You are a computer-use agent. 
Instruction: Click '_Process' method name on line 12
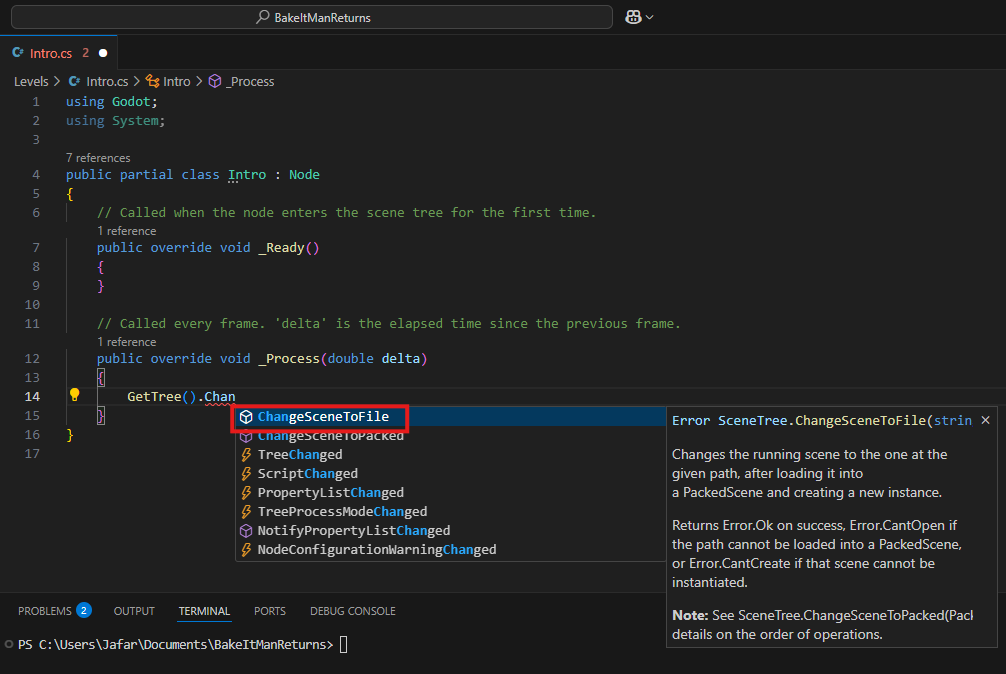289,358
